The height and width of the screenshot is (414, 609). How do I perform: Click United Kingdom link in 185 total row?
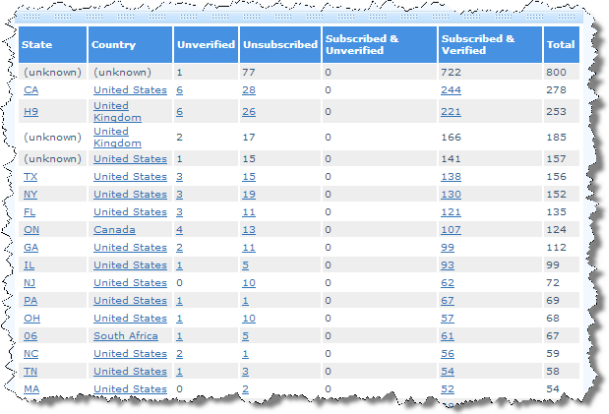(117, 137)
